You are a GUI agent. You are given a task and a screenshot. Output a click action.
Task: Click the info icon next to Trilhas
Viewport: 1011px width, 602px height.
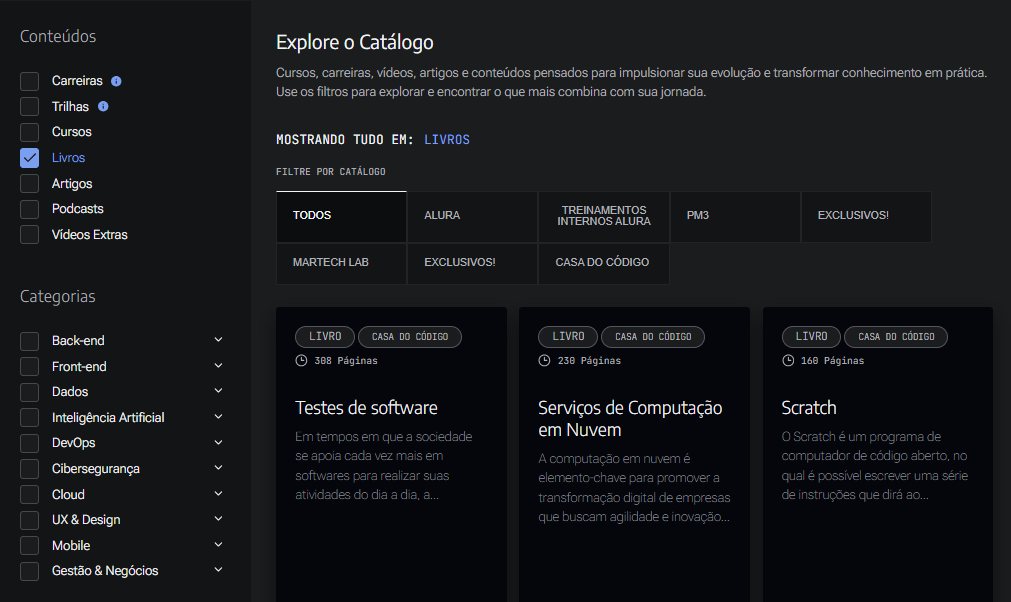coord(103,106)
